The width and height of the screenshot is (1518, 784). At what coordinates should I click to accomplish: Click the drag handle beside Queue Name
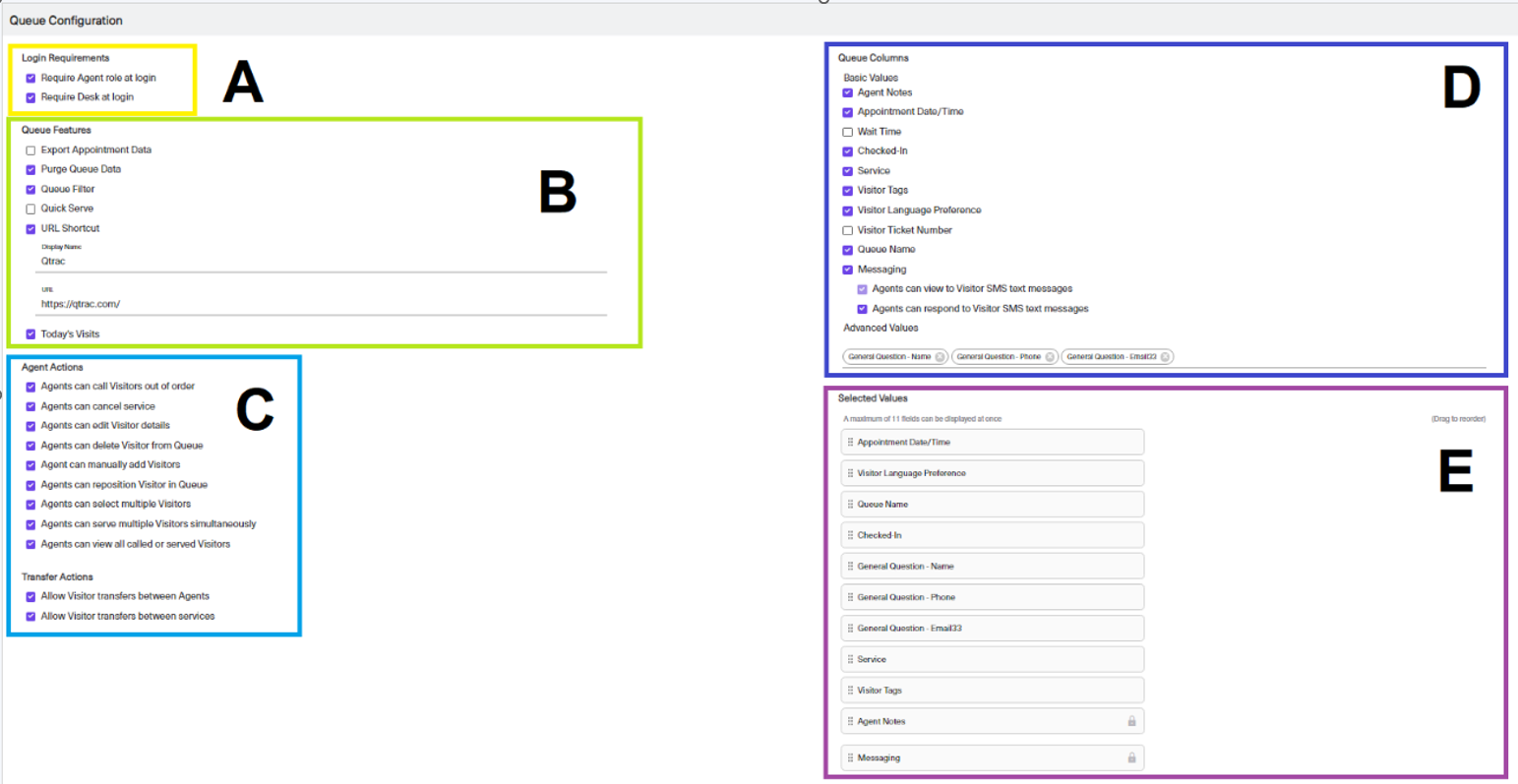point(848,504)
